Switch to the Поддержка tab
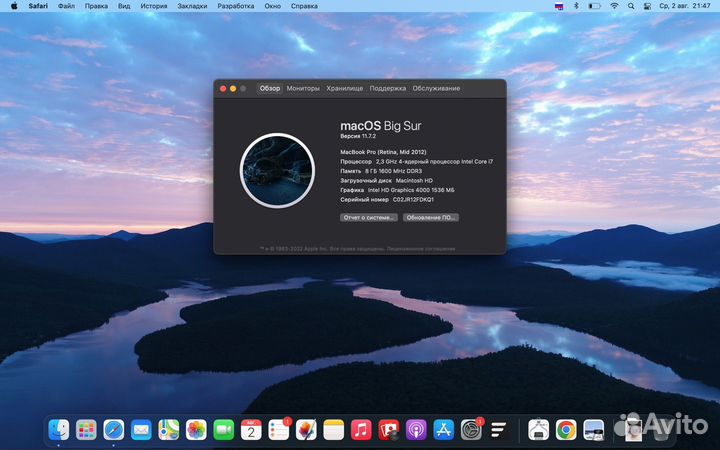The height and width of the screenshot is (450, 720). 388,88
